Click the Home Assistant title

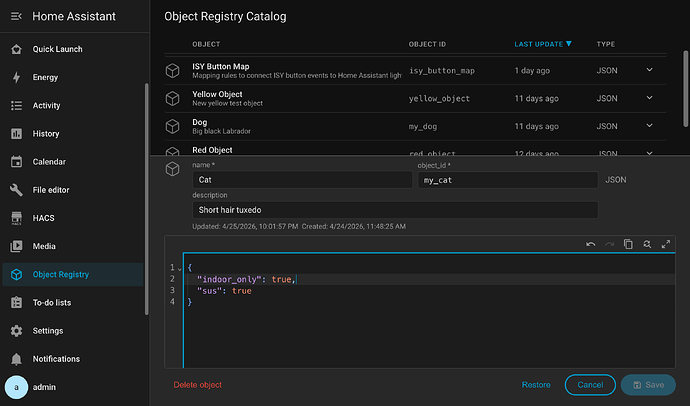coord(74,16)
